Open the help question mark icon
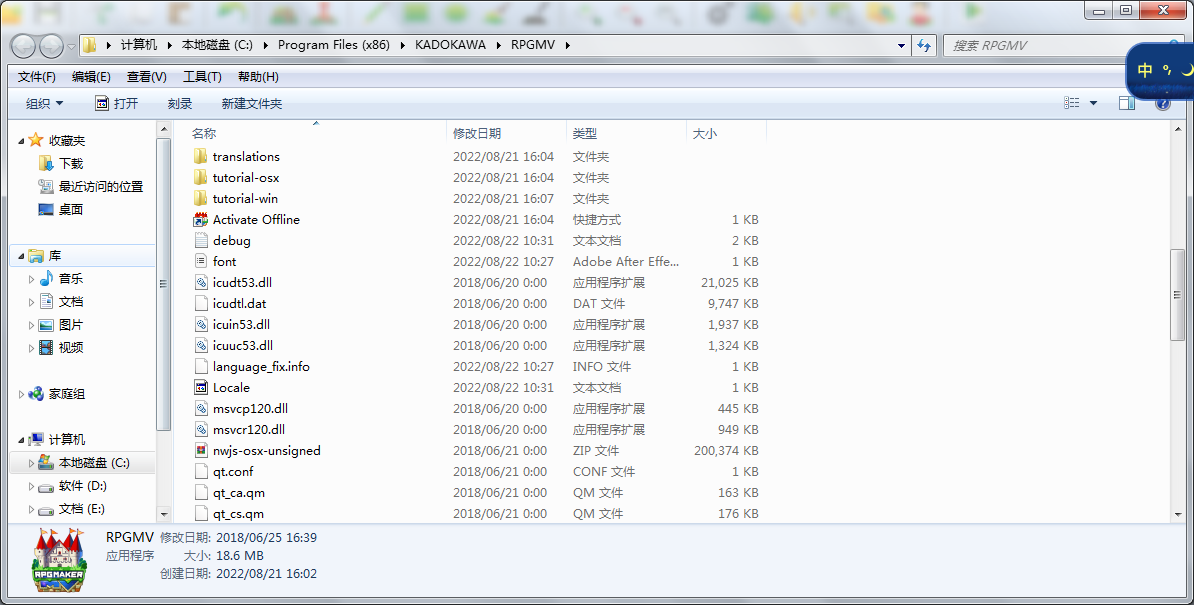Viewport: 1194px width, 605px height. click(1163, 103)
